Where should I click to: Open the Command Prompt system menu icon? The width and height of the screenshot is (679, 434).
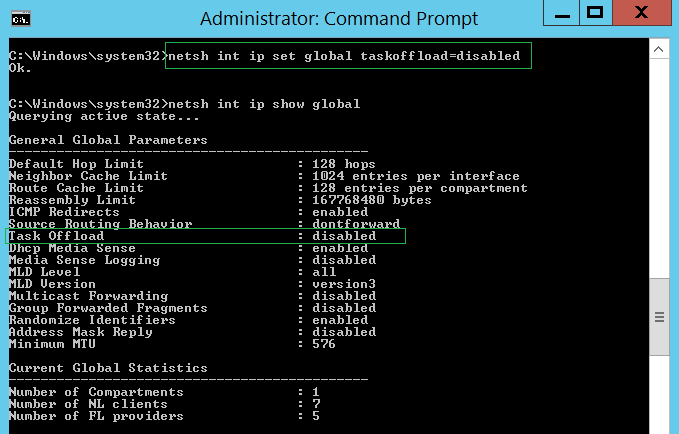18,18
